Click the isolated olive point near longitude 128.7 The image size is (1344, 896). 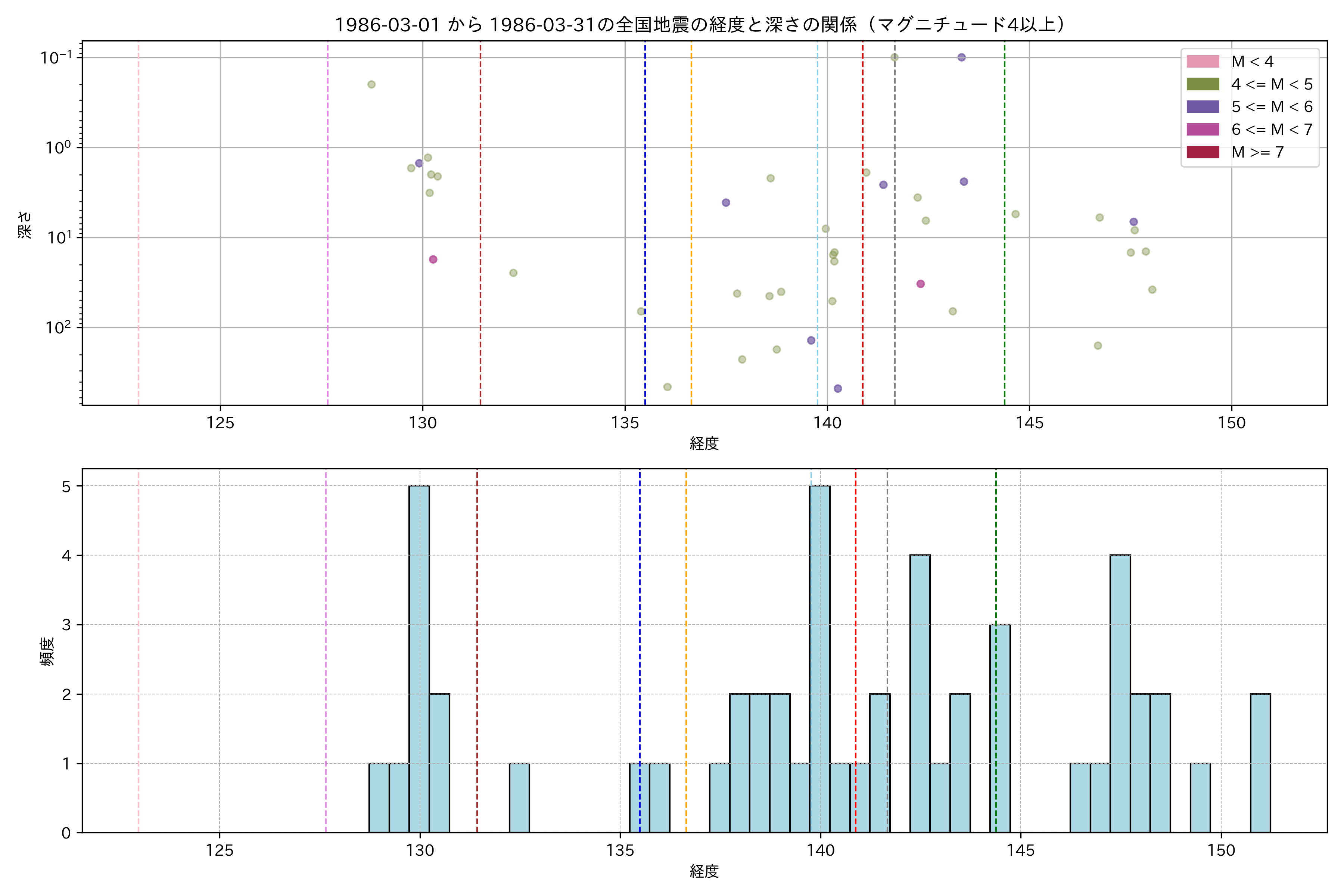(x=371, y=85)
